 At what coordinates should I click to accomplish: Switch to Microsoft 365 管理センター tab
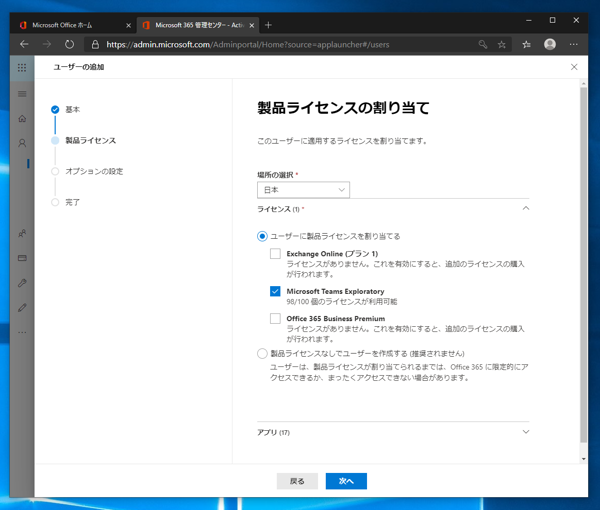pyautogui.click(x=198, y=25)
